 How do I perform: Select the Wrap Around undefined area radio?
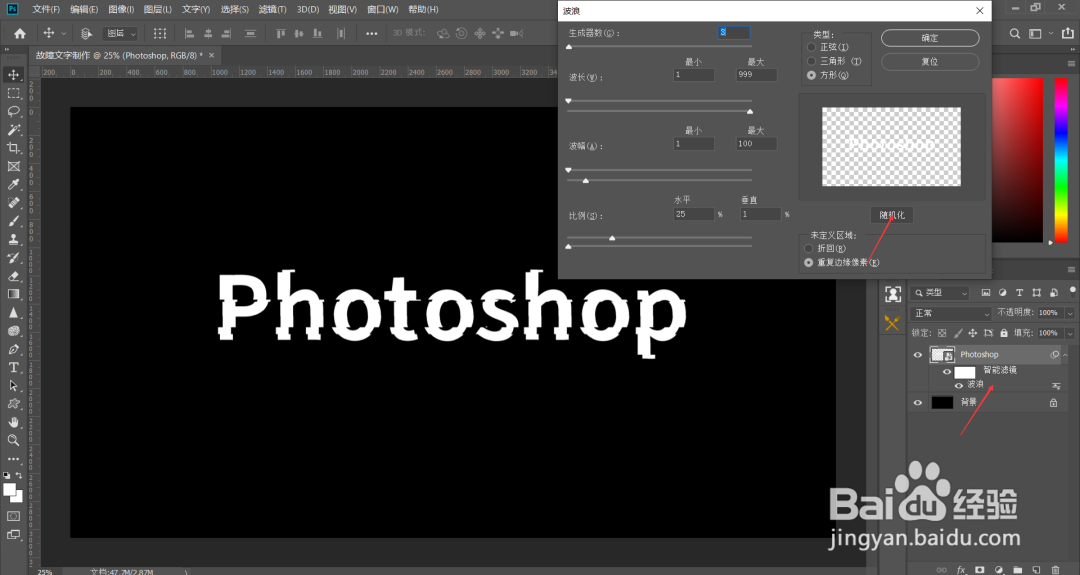tap(809, 248)
